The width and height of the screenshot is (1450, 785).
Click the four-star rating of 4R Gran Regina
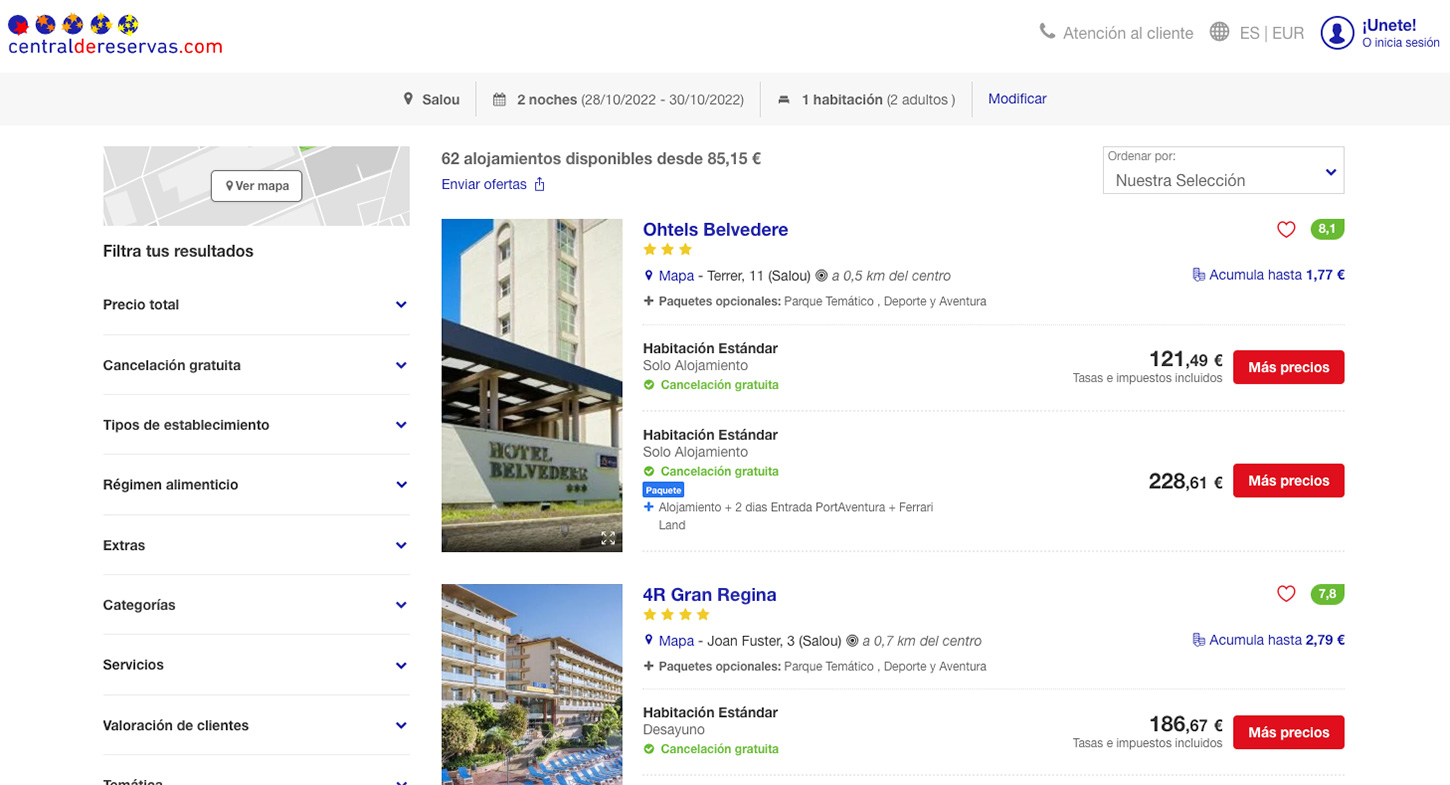[x=677, y=615]
